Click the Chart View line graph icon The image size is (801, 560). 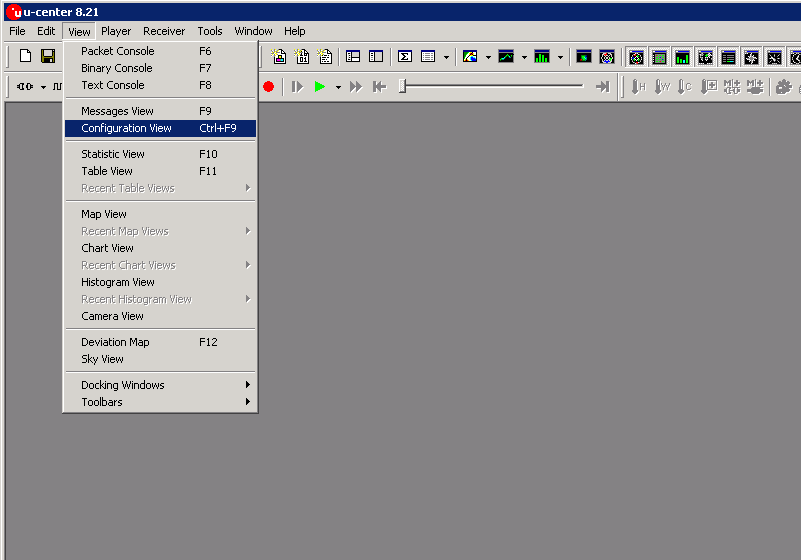(x=506, y=56)
